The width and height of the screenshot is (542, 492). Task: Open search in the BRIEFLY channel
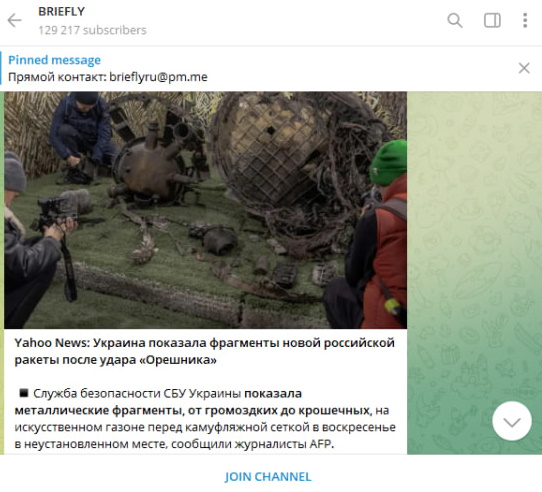click(455, 20)
